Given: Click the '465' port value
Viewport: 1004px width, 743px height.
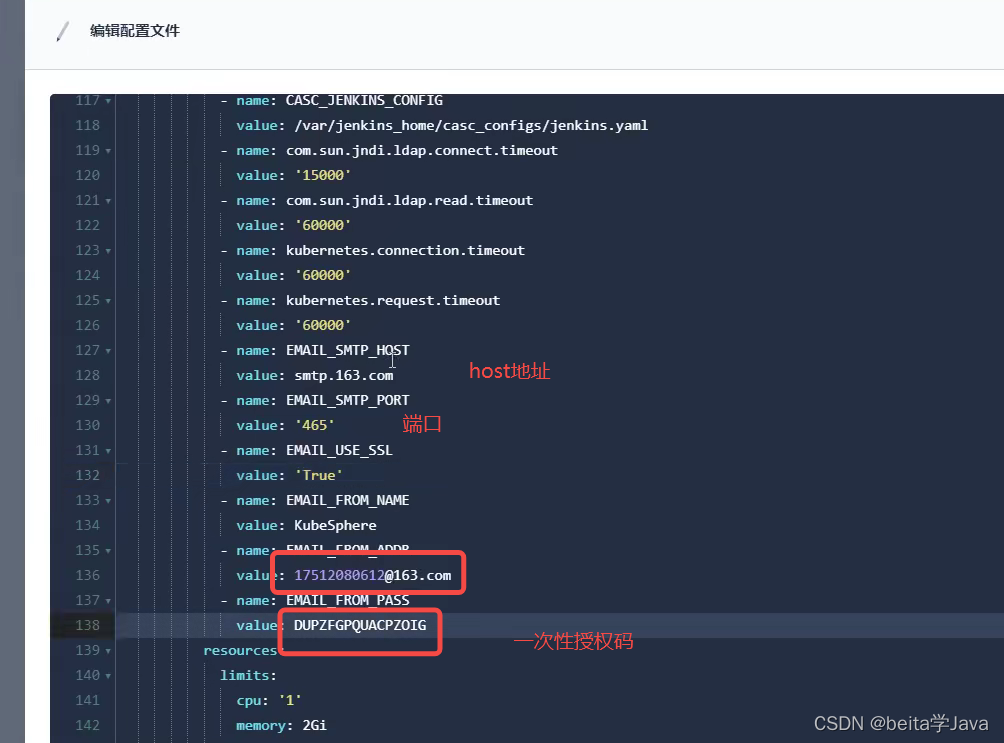Looking at the screenshot, I should 314,425.
